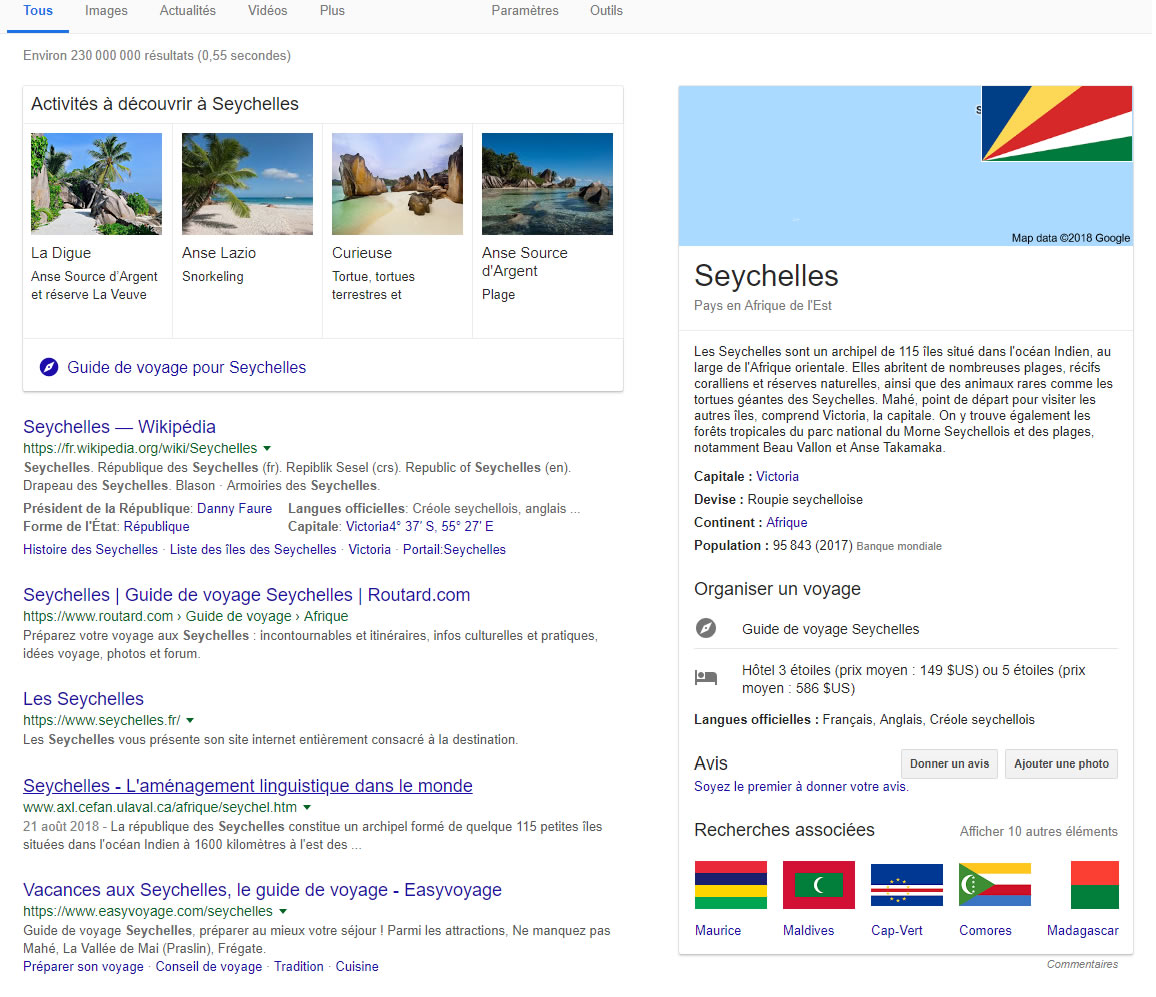Expand the Wikipedia result URL dropdown arrow

pos(267,448)
